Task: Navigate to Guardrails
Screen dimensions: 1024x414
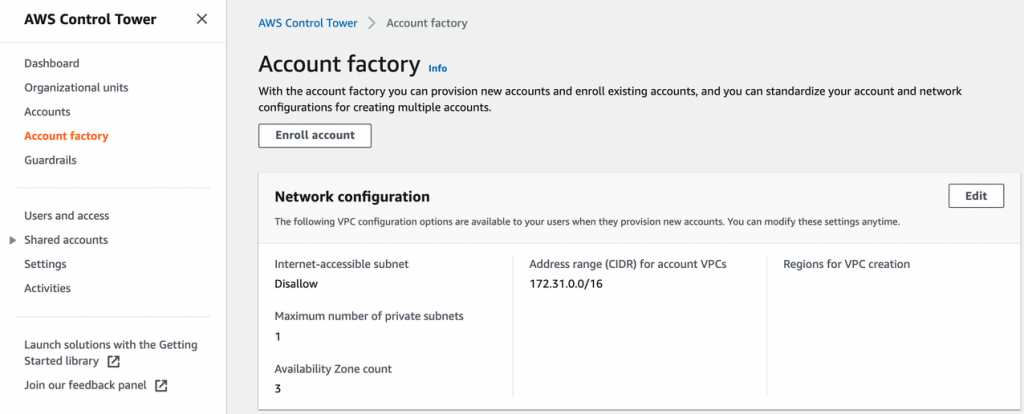Action: (x=50, y=160)
